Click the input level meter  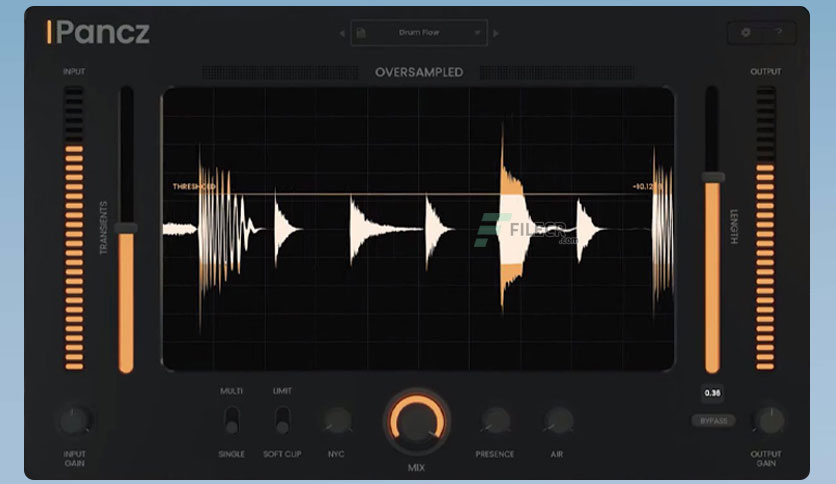pos(74,228)
